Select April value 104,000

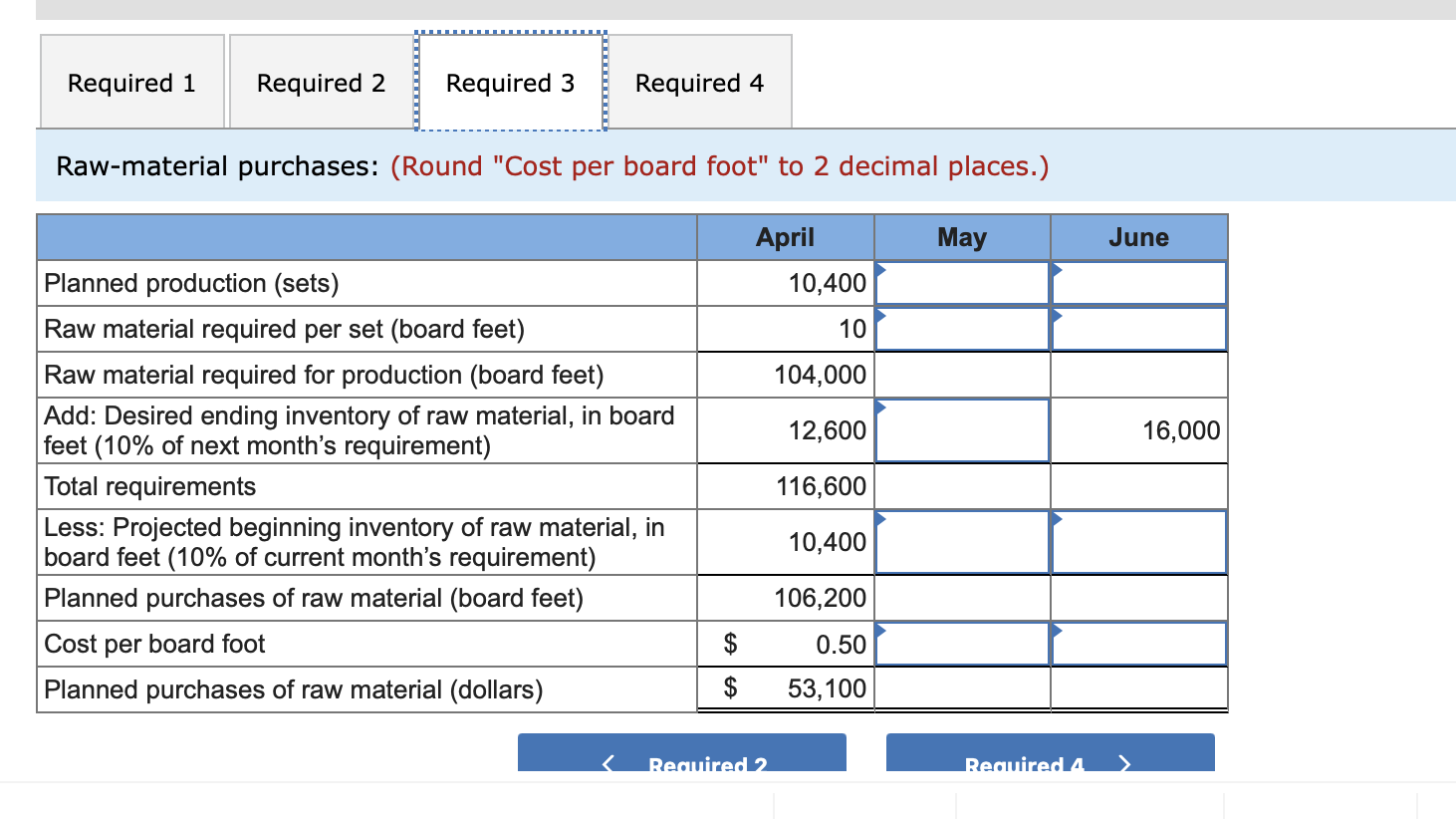(x=821, y=375)
